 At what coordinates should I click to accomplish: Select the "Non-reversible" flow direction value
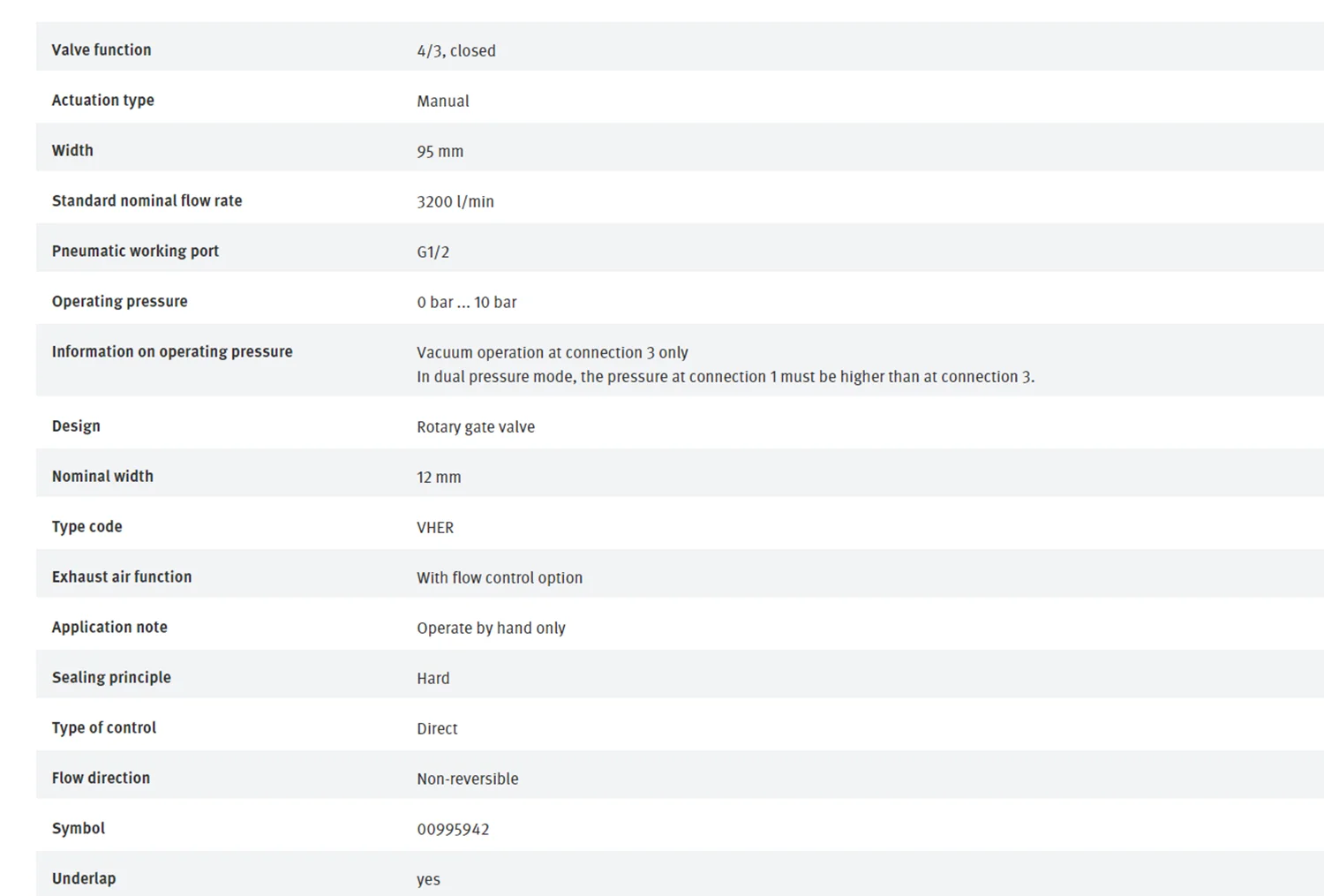coord(467,779)
